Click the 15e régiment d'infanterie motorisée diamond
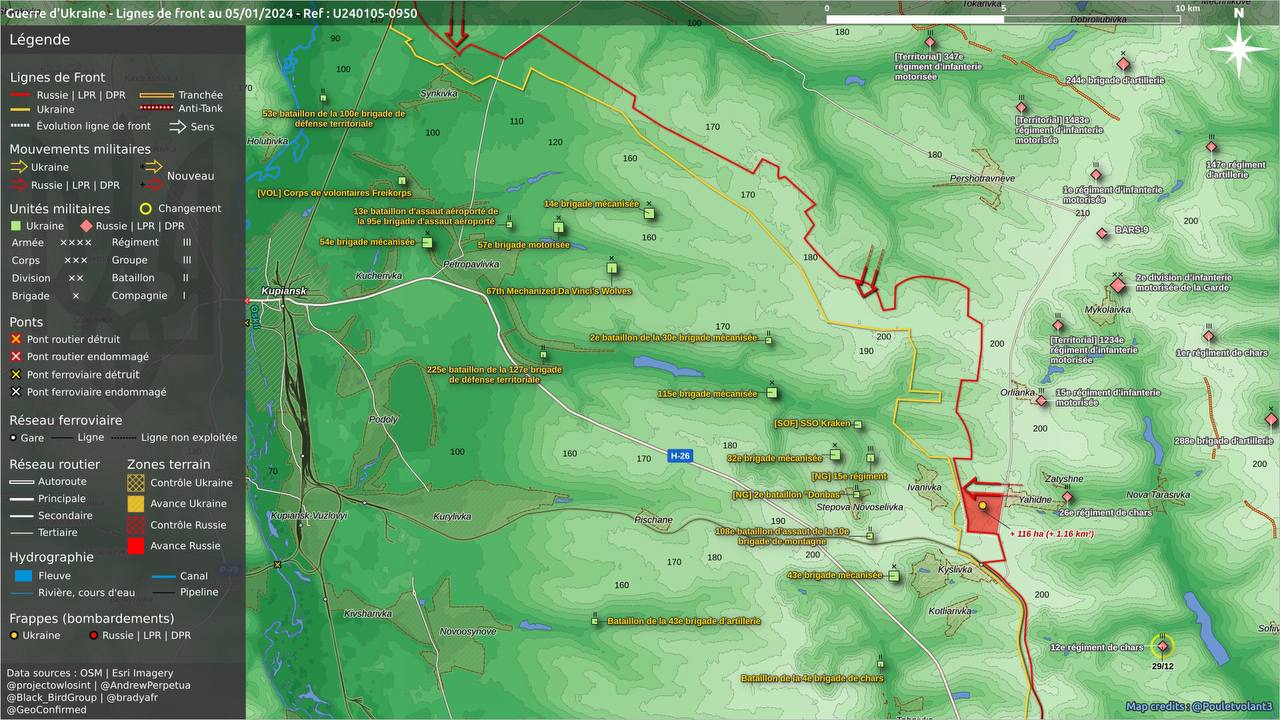The image size is (1280, 720). 1041,401
